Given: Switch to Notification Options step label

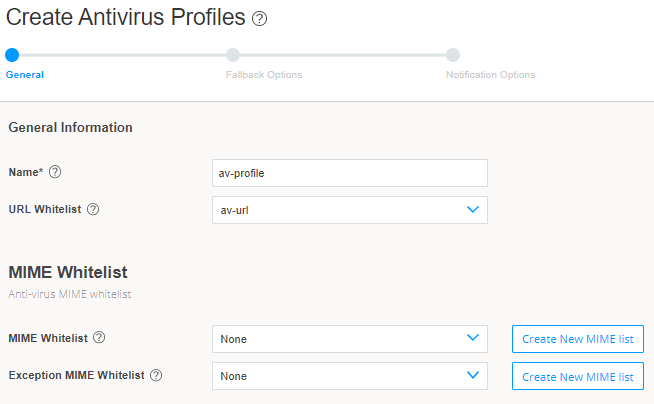Looking at the screenshot, I should coord(490,75).
